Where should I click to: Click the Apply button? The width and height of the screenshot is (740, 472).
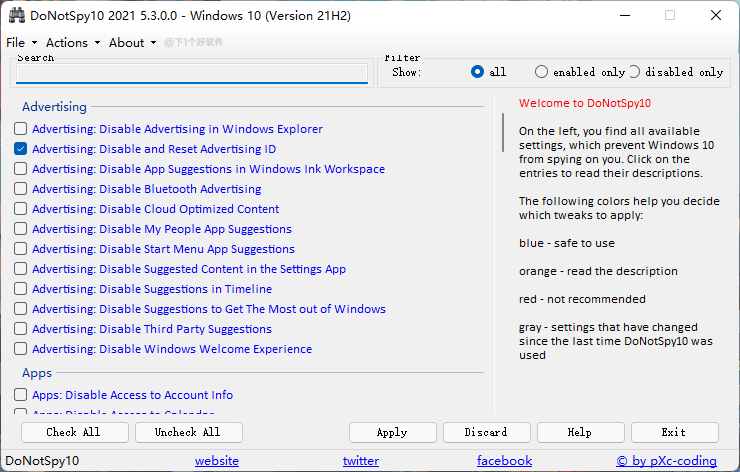392,432
